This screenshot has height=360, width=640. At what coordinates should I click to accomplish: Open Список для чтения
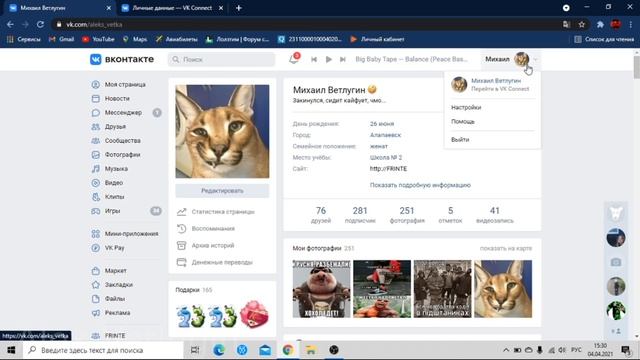pyautogui.click(x=604, y=39)
